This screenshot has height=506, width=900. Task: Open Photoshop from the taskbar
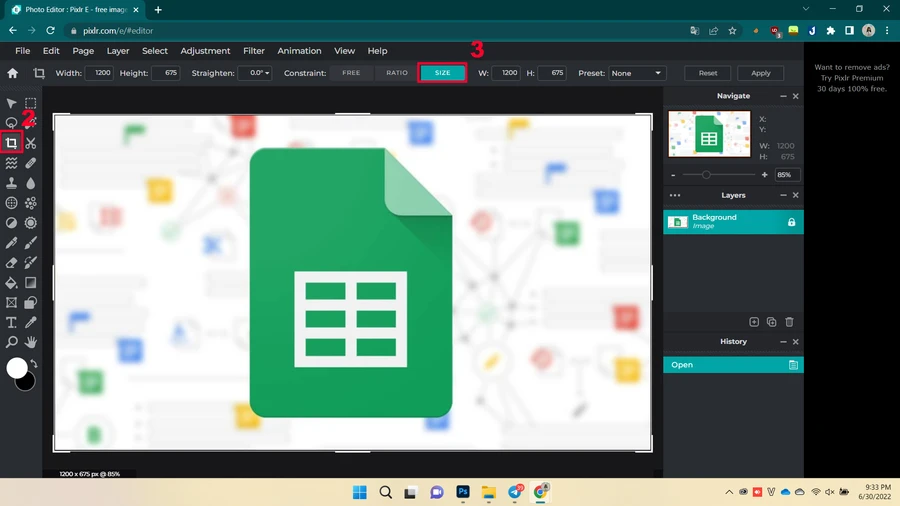point(463,492)
